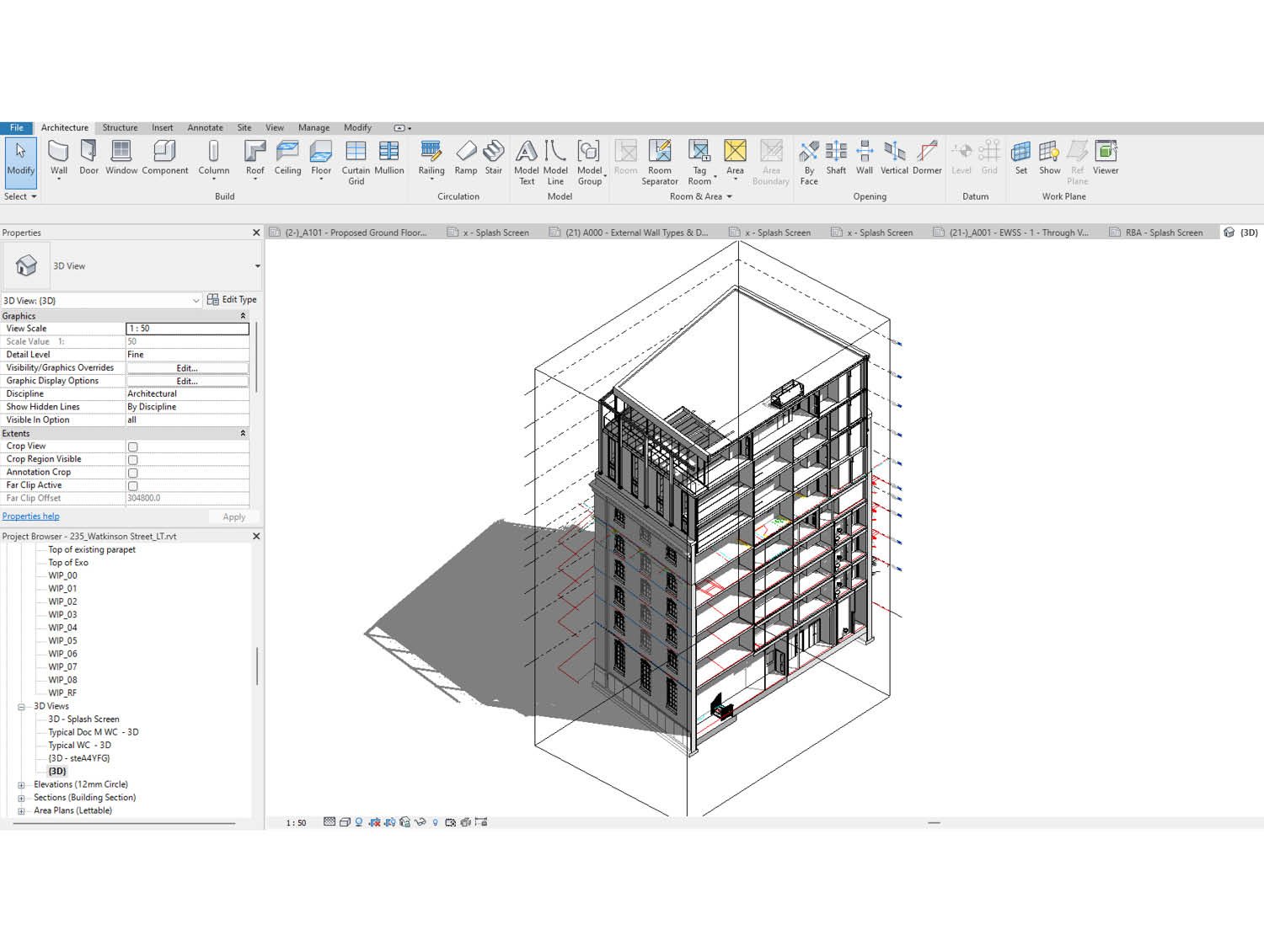Enable Crop Region Visible
Screen dimensions: 1264x952
132,459
